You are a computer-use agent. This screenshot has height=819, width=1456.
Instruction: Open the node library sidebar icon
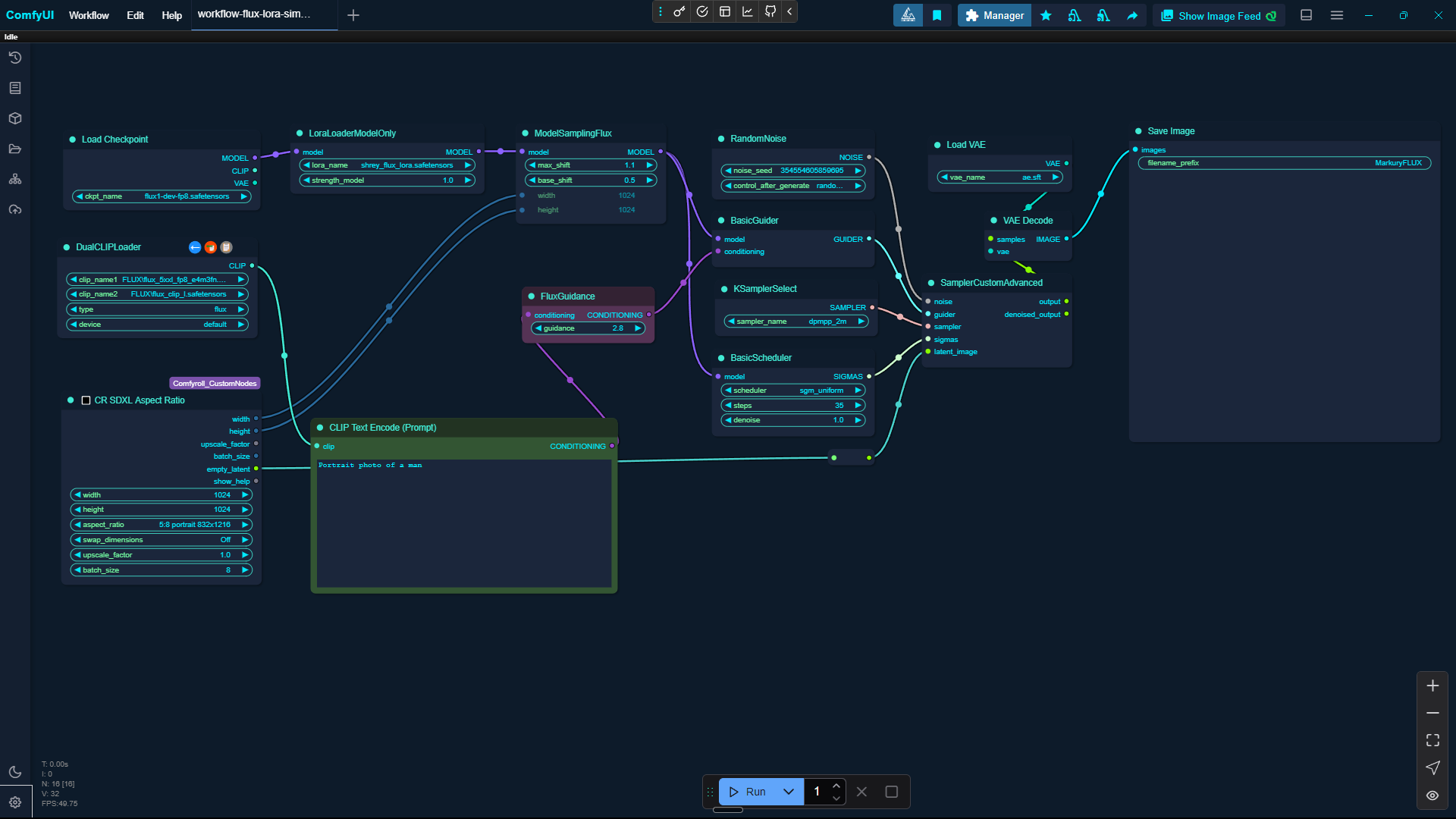pos(15,88)
